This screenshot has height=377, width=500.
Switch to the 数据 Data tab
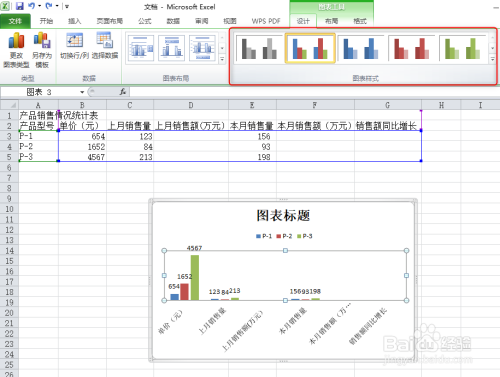pos(173,21)
